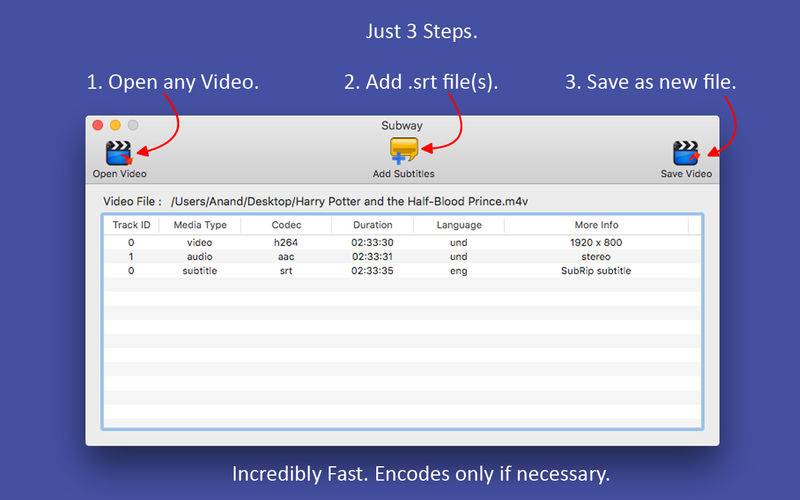This screenshot has height=500, width=800.
Task: Click the 1920 x 800 info cell
Action: [x=596, y=242]
